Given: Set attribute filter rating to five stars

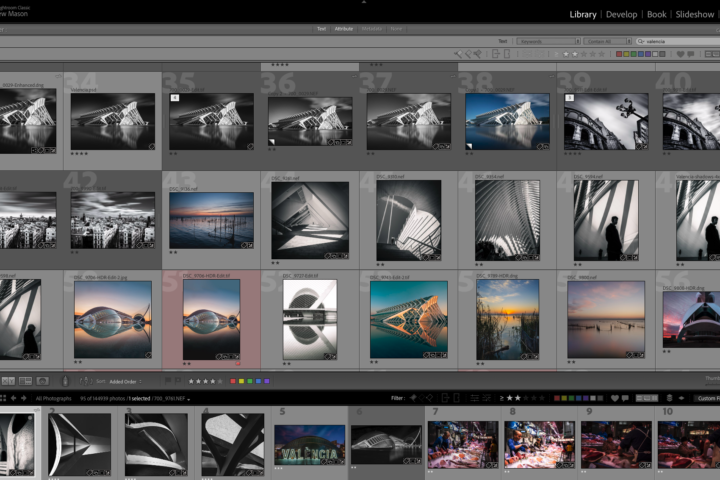Looking at the screenshot, I should 601,54.
